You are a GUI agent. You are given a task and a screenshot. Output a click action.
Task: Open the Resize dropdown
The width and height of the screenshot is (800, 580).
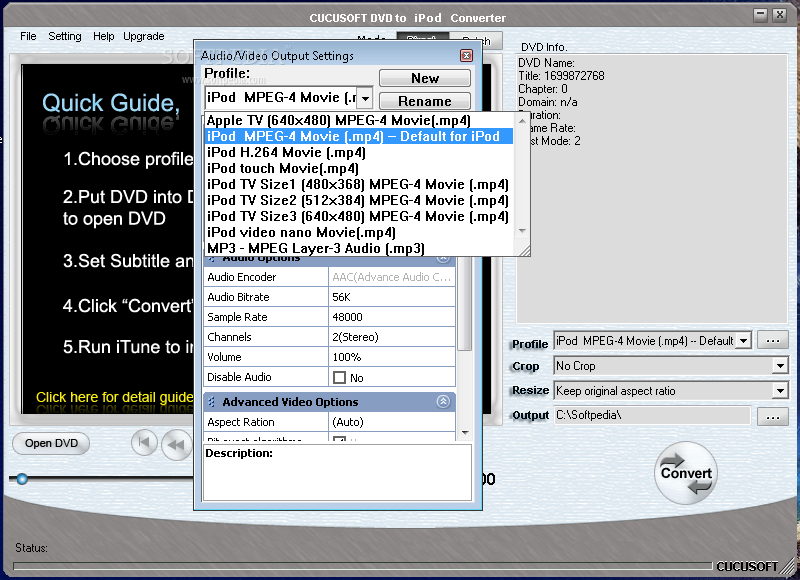pos(780,391)
